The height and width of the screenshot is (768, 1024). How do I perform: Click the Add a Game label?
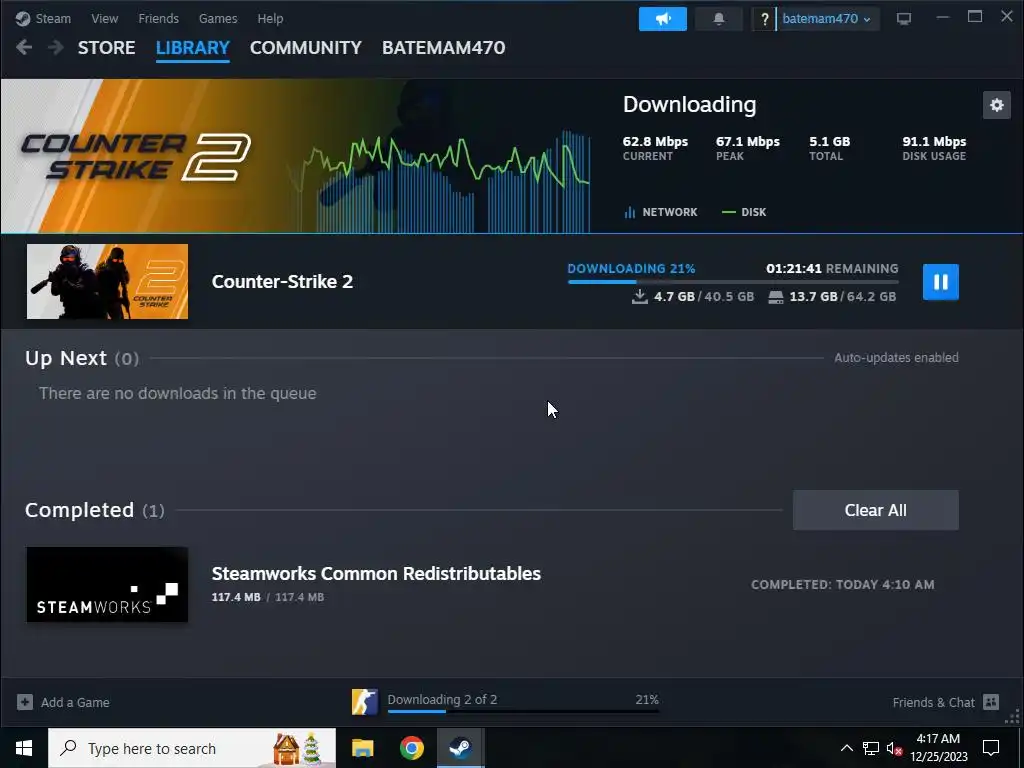(75, 703)
